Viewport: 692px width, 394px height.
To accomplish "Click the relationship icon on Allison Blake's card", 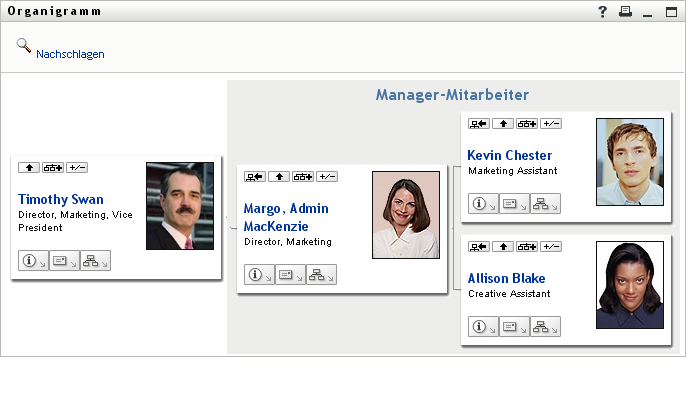I will (527, 247).
